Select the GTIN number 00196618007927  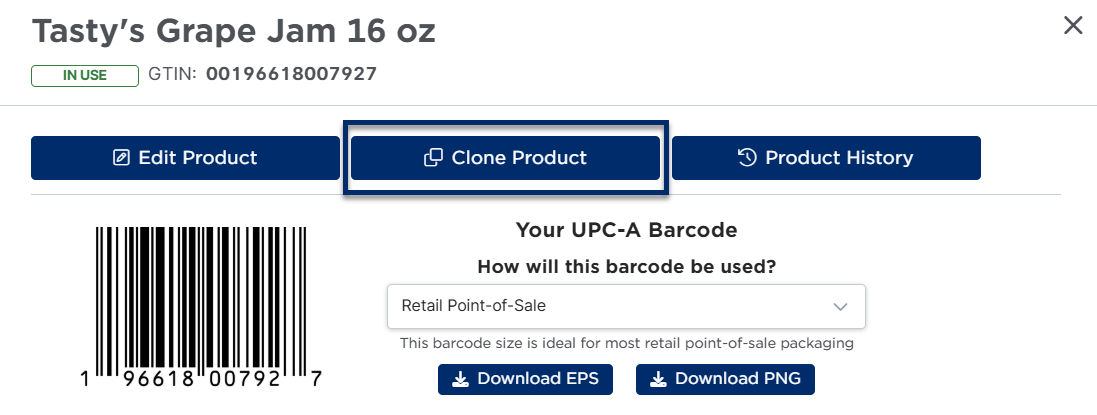point(291,73)
